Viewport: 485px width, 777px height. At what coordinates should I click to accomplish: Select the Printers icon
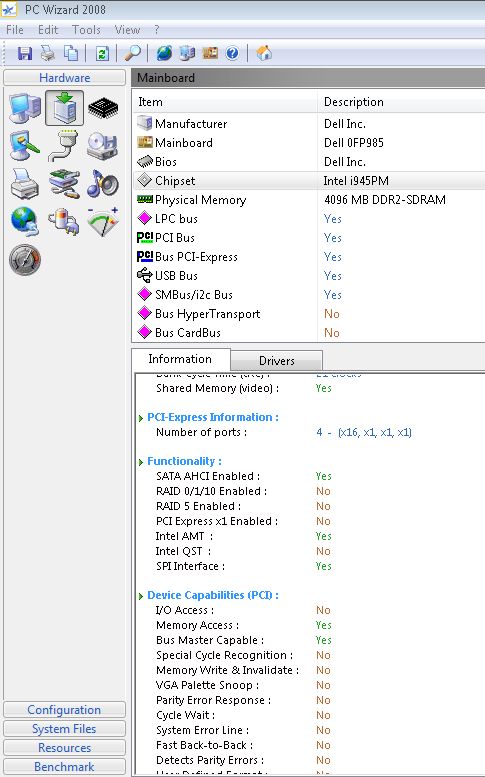(25, 183)
